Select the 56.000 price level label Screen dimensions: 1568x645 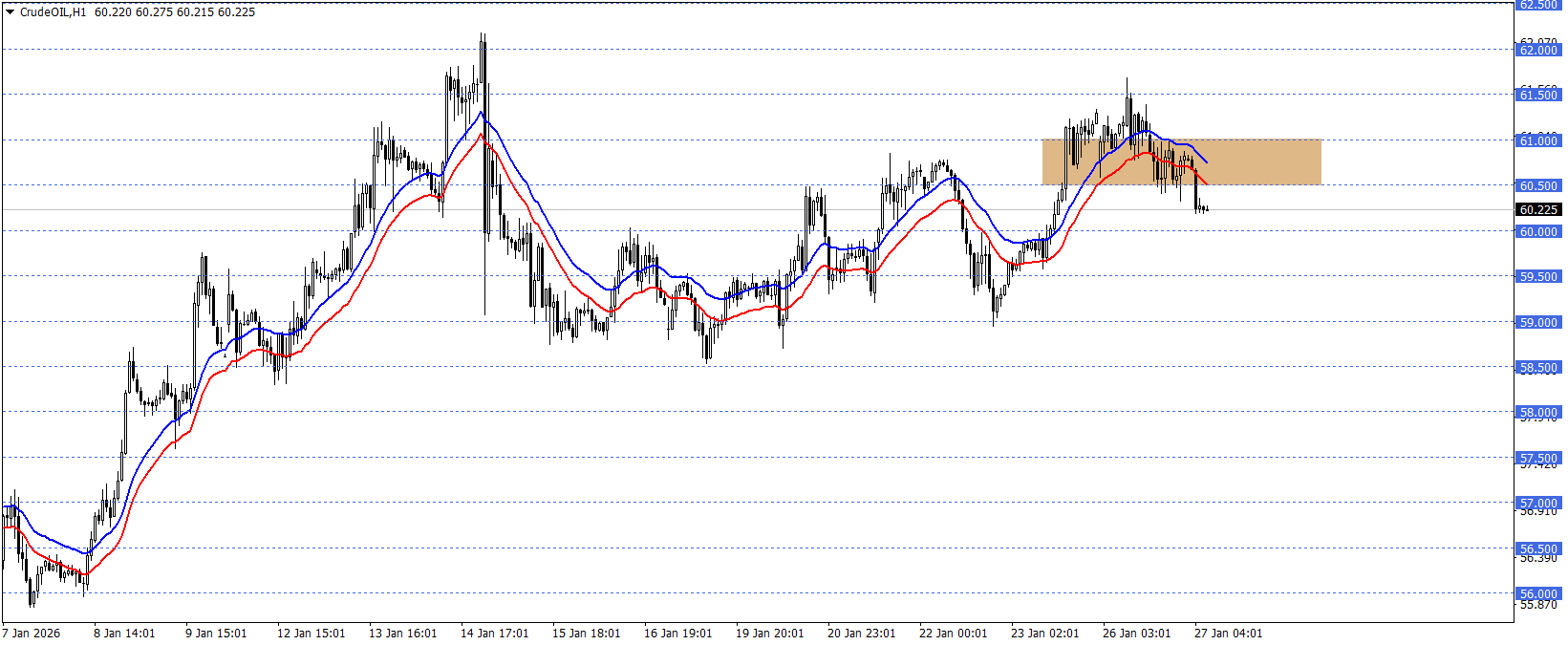1538,593
